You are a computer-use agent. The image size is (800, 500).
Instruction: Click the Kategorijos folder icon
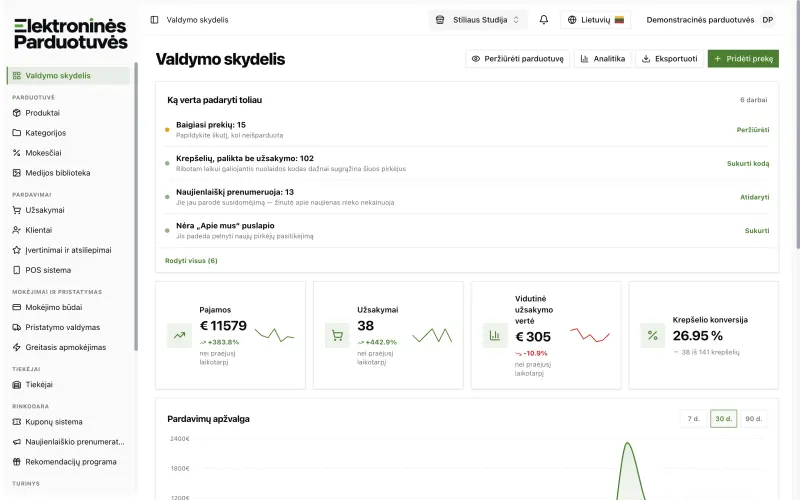pyautogui.click(x=17, y=133)
